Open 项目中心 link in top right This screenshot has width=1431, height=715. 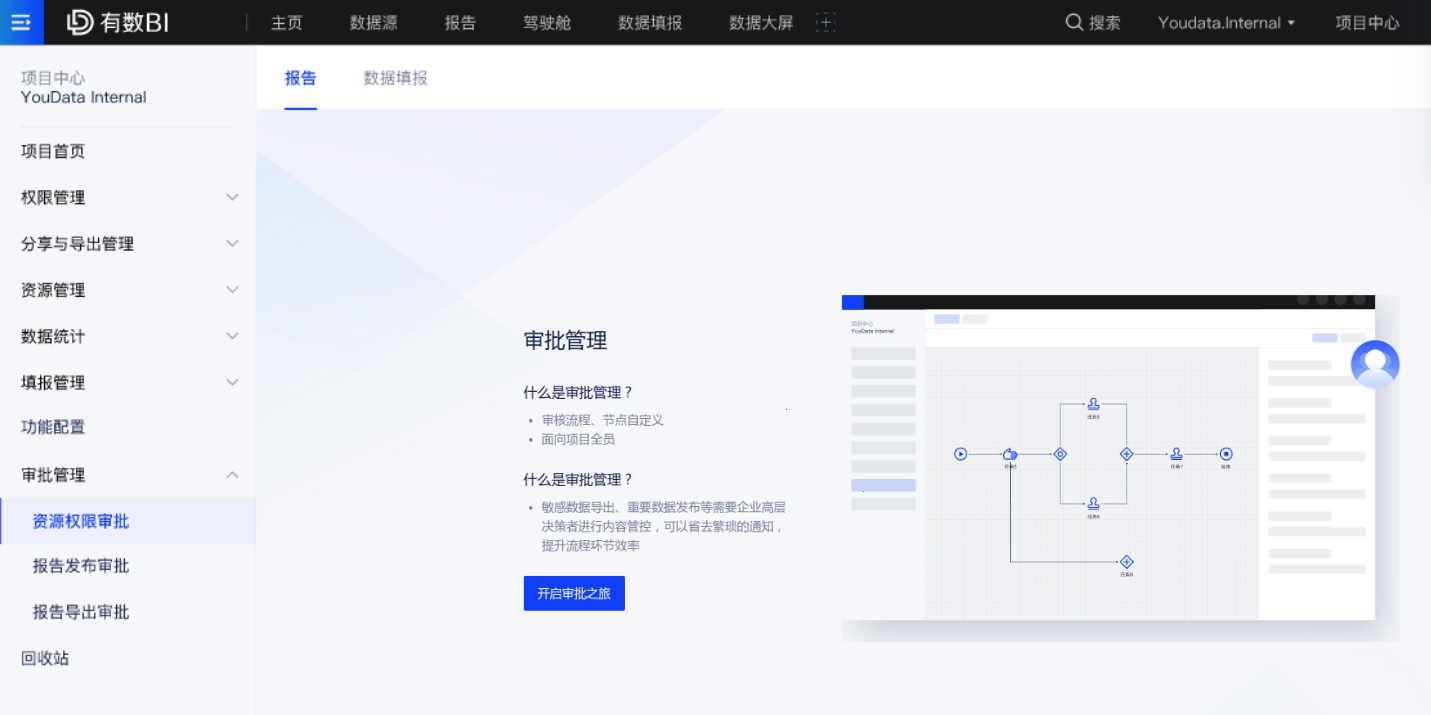(1367, 23)
